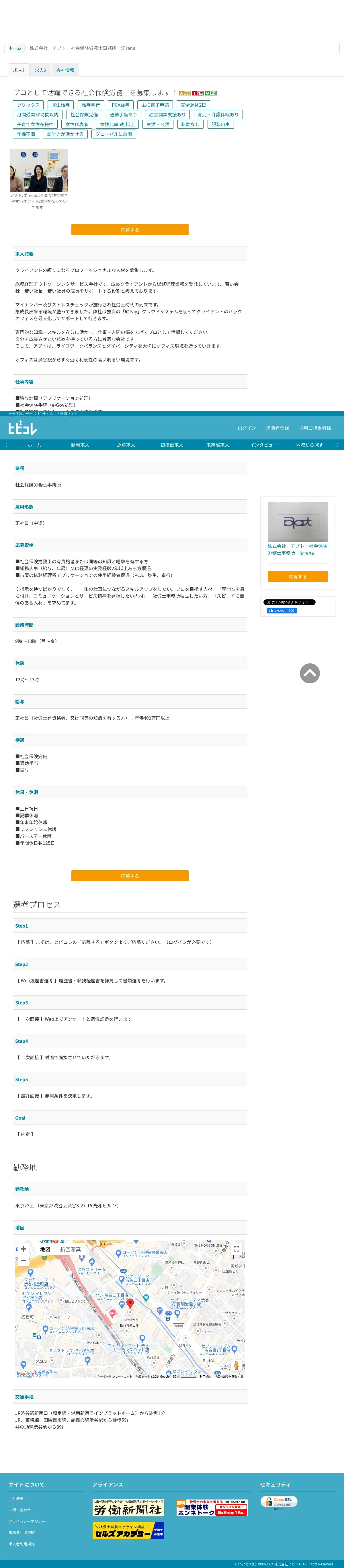The width and height of the screenshot is (344, 1568).
Task: Click ホーム breadcrumb link
Action: [15, 48]
